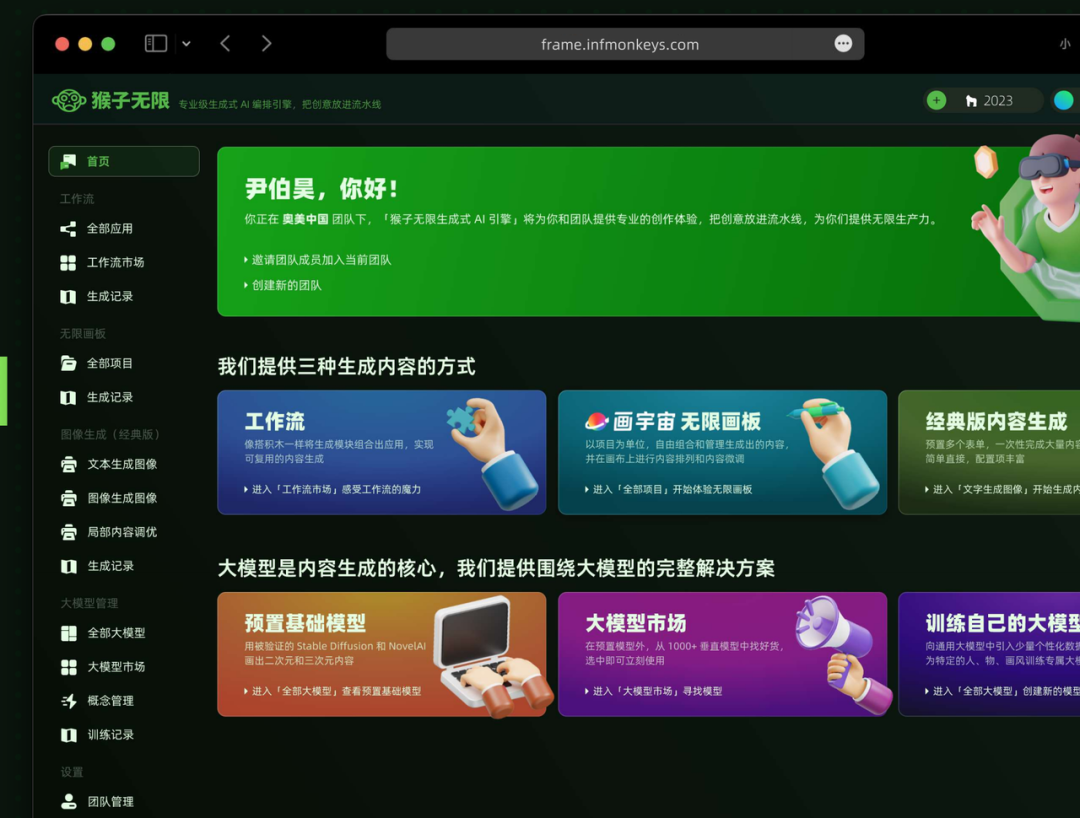Expand the sidebar dropdown chevron in toolbar

coord(187,44)
